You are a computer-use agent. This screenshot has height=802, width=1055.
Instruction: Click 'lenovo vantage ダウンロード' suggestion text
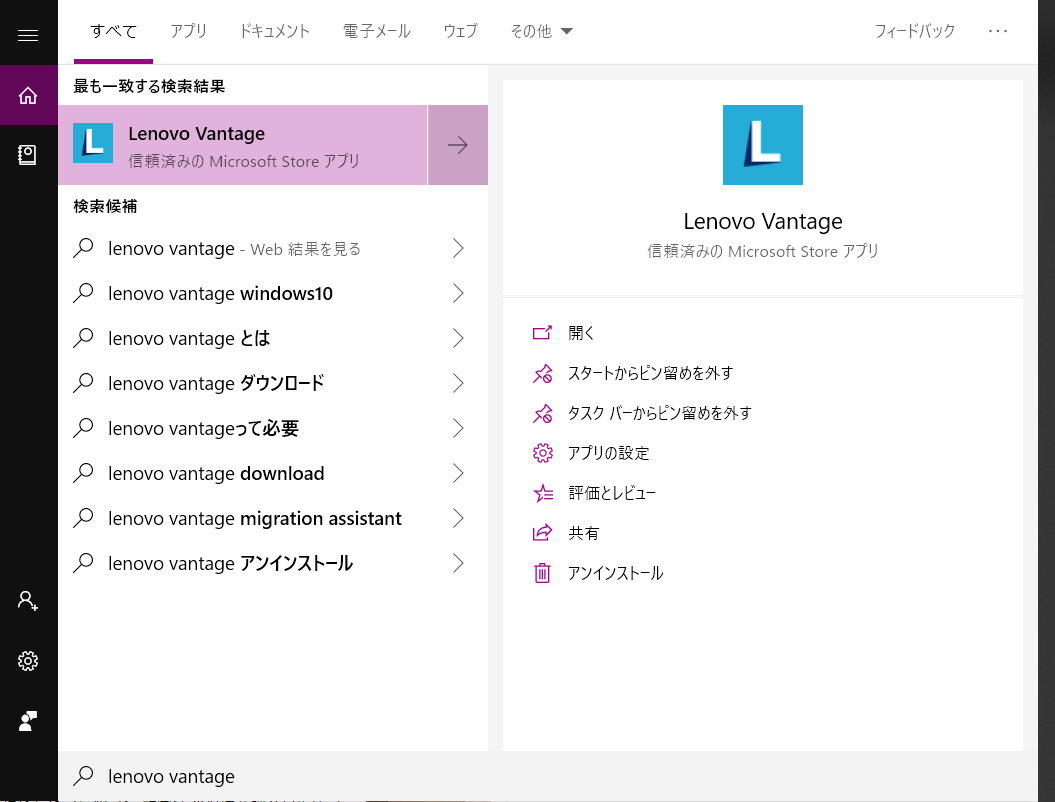coord(216,383)
